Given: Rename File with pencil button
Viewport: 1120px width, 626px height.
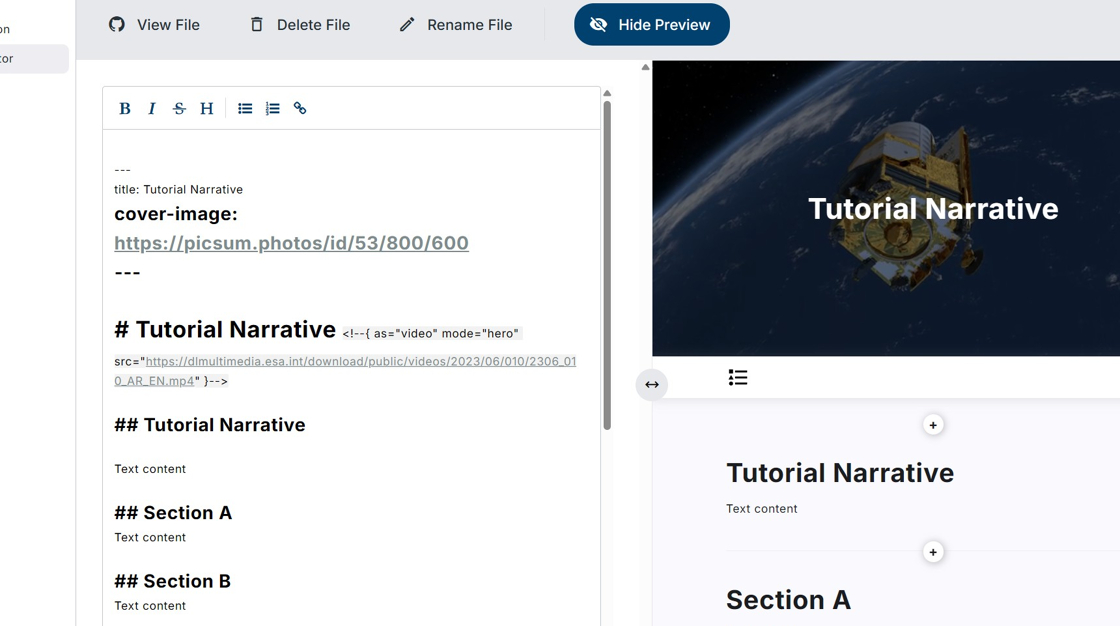Looking at the screenshot, I should point(455,25).
